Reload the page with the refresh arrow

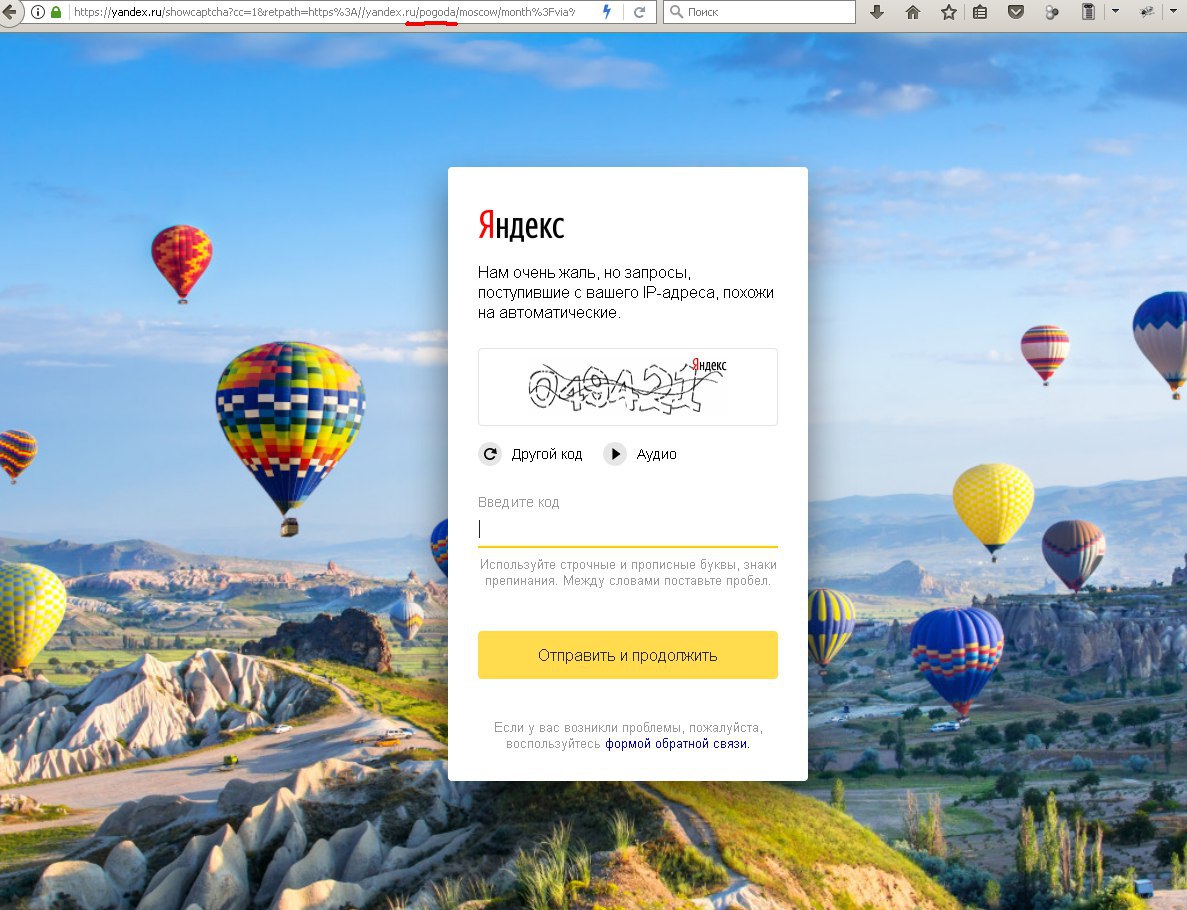pos(640,12)
